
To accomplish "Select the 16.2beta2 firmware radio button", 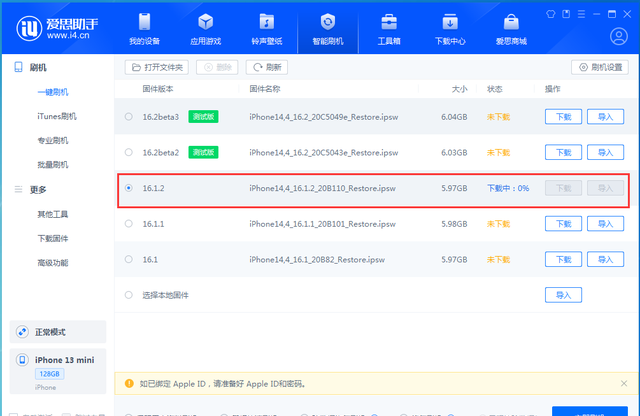I will (129, 152).
